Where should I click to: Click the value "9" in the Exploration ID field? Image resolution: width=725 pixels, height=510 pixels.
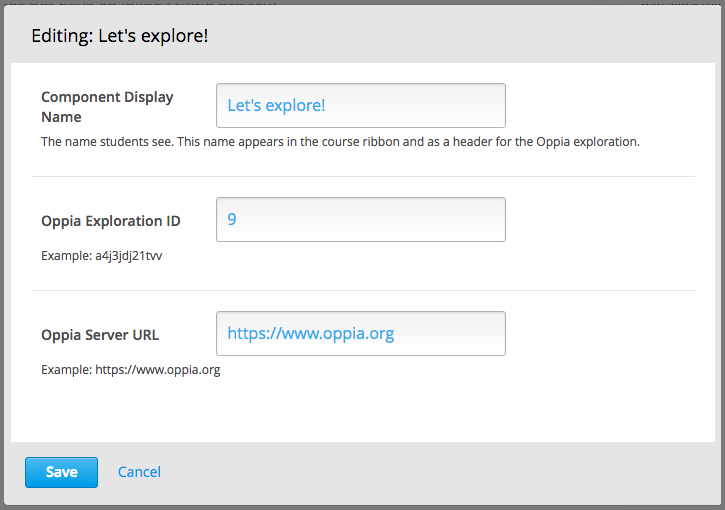pos(232,219)
